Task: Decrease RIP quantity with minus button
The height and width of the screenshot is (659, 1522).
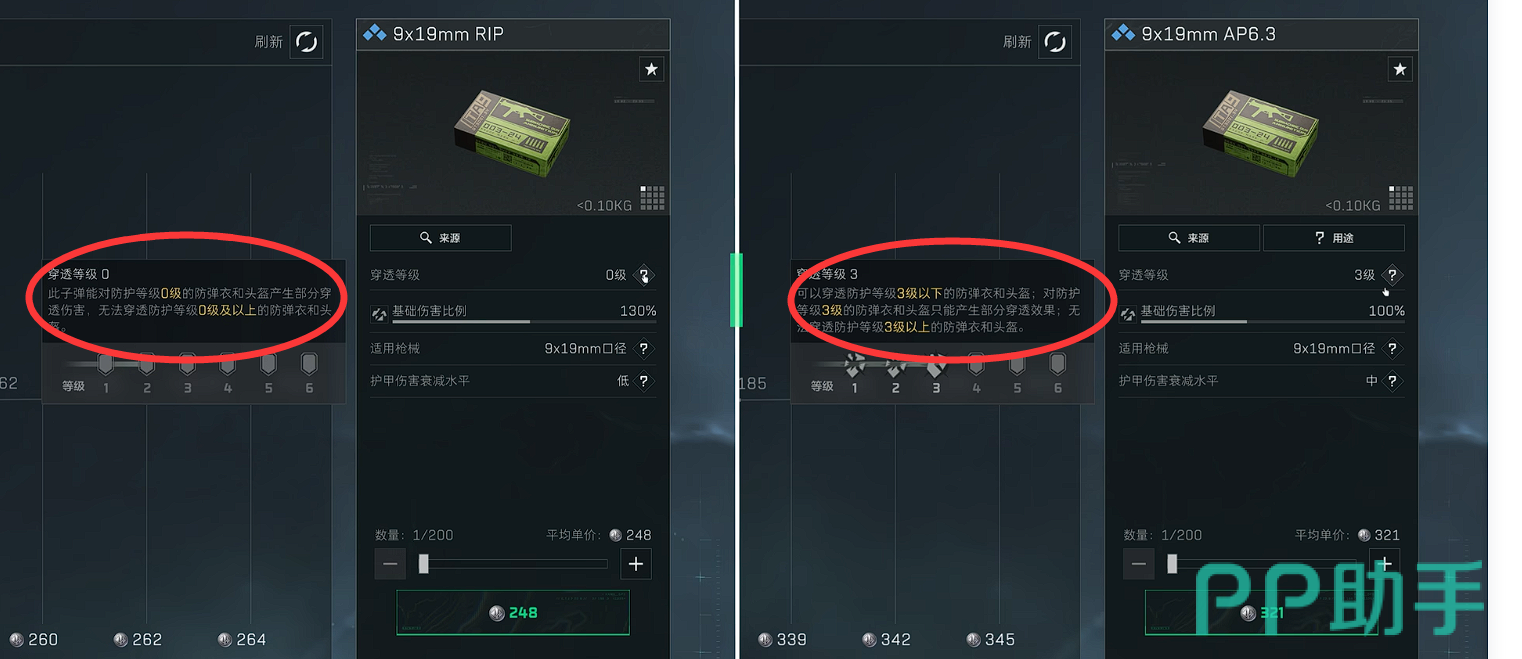Action: [x=391, y=564]
